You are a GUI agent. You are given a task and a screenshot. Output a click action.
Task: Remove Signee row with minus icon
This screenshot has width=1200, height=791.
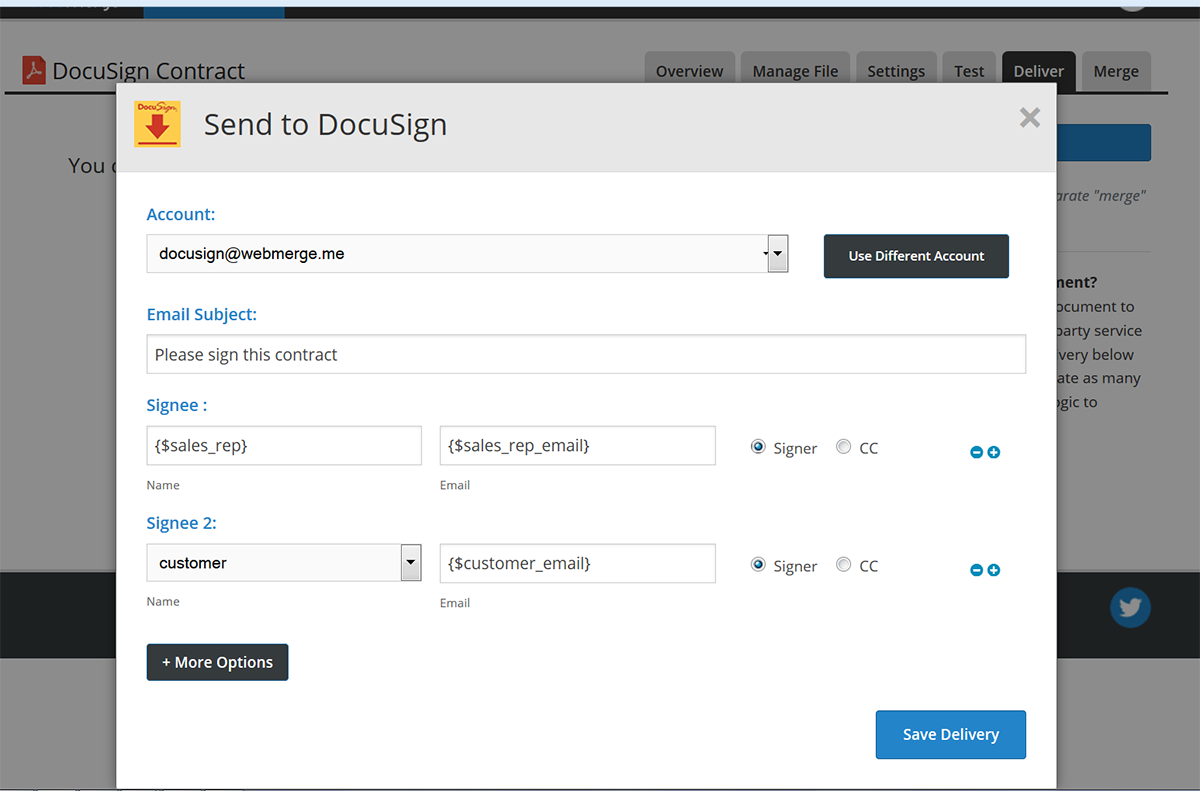(x=977, y=453)
